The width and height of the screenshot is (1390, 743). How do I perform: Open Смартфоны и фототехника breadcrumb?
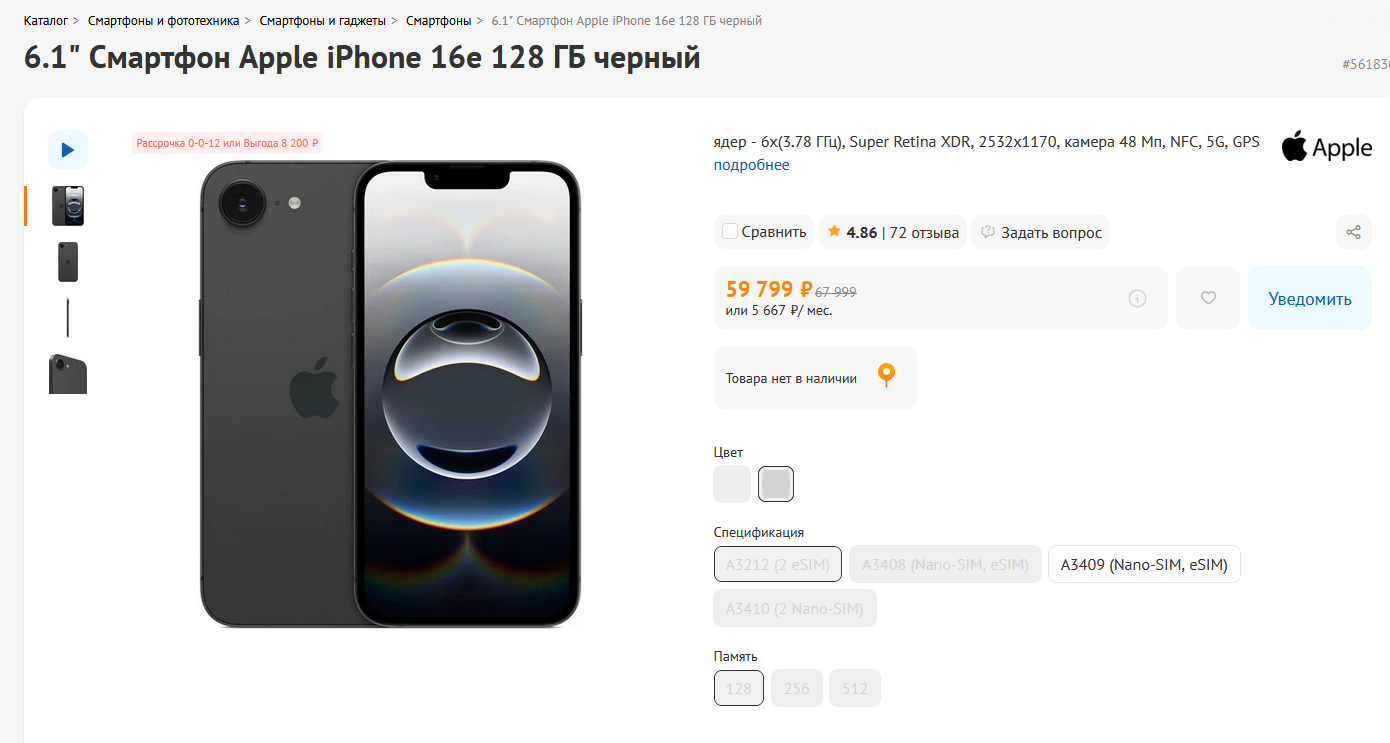coord(164,20)
